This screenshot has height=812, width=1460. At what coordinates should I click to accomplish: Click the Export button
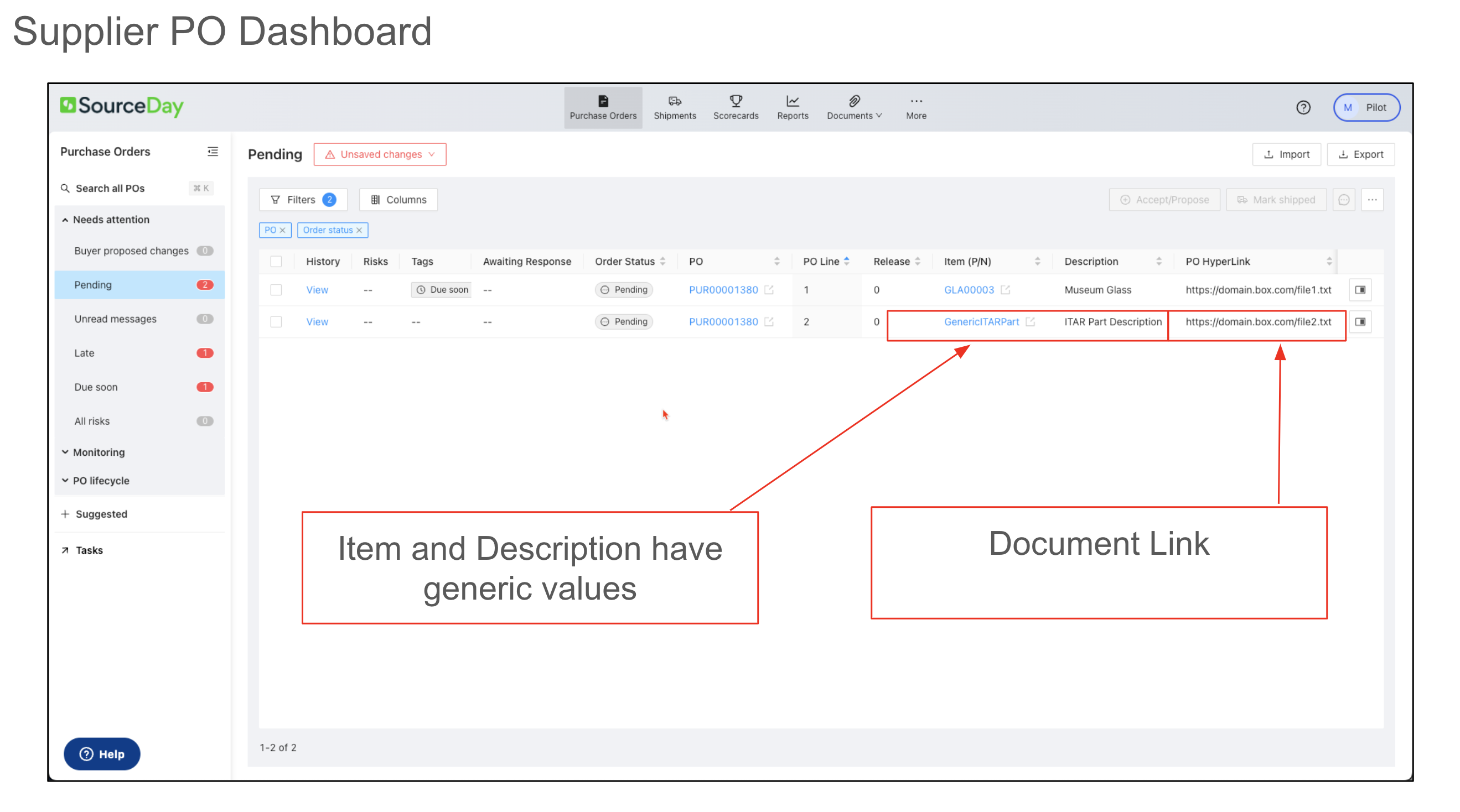tap(1361, 154)
